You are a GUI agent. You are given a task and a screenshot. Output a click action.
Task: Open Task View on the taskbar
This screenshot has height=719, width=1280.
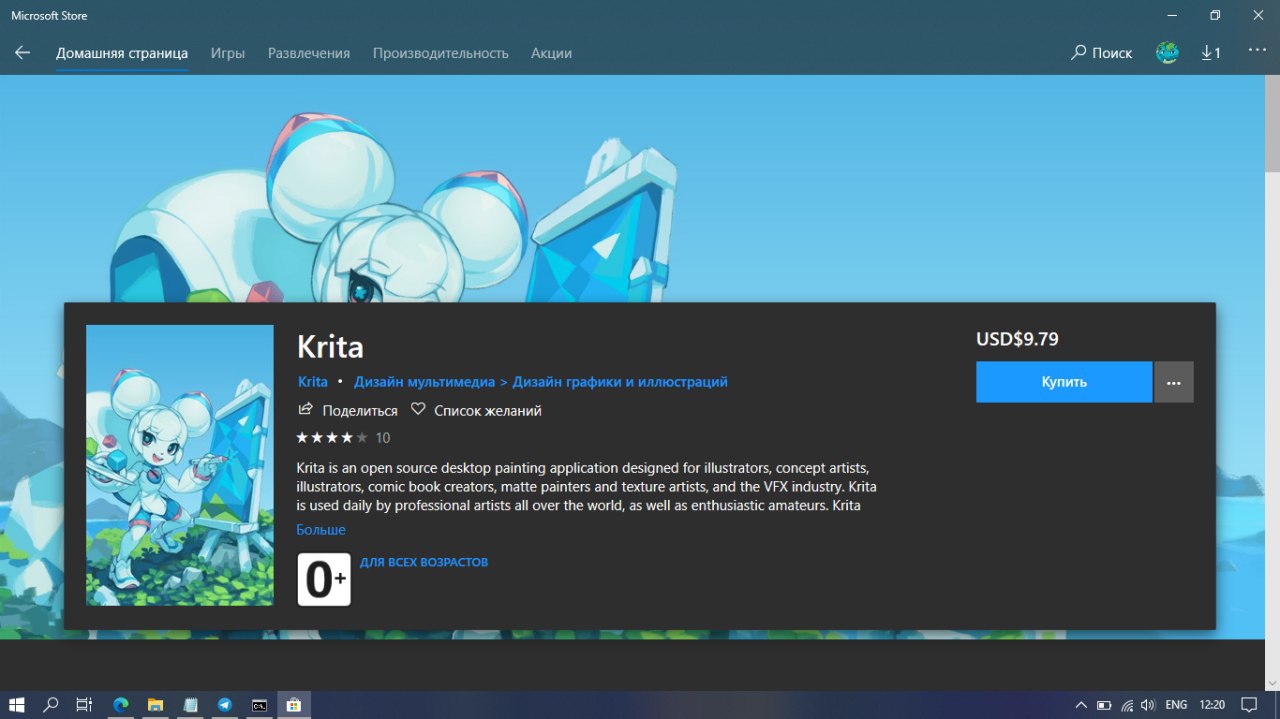(85, 705)
